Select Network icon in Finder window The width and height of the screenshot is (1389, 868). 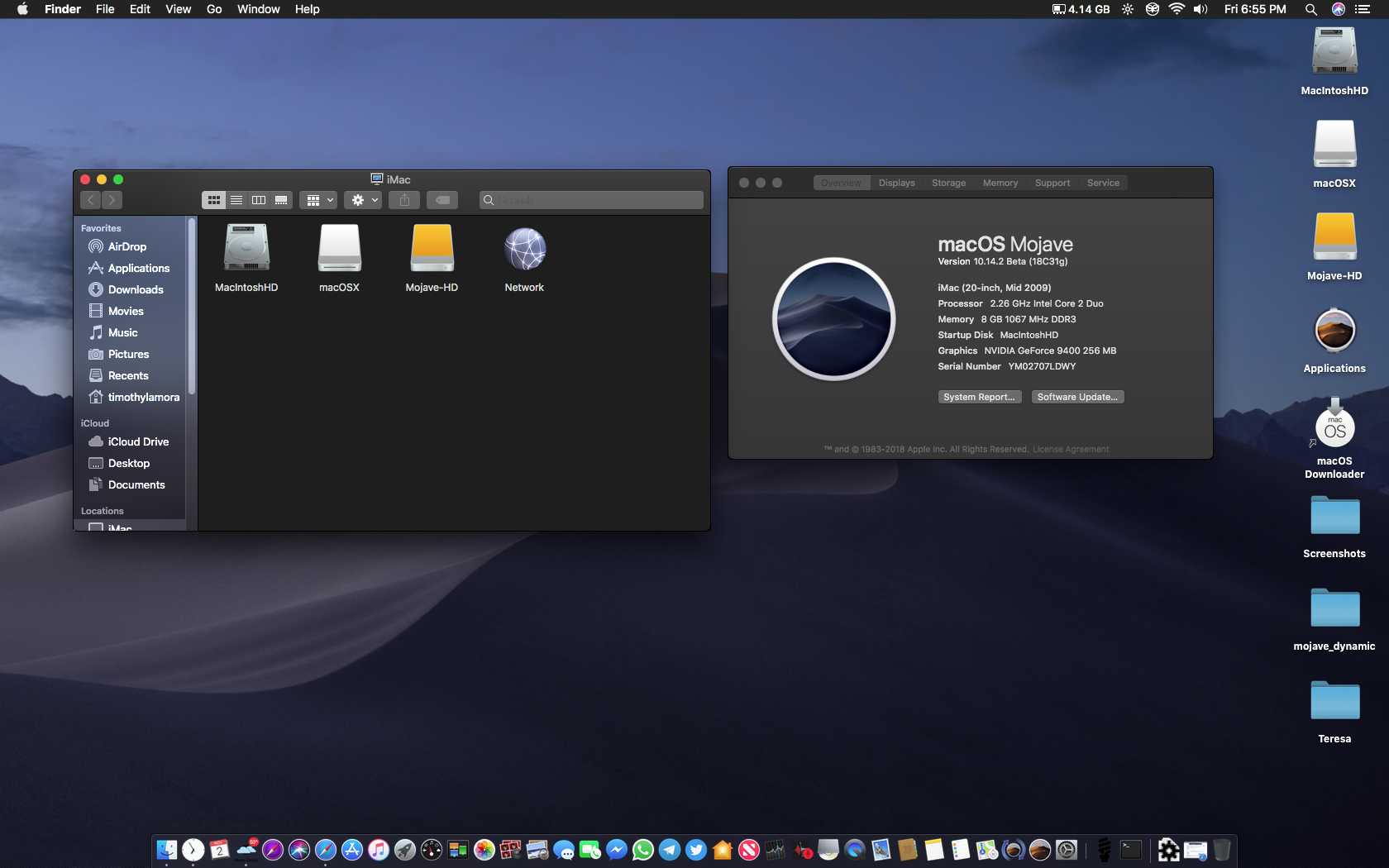coord(524,258)
